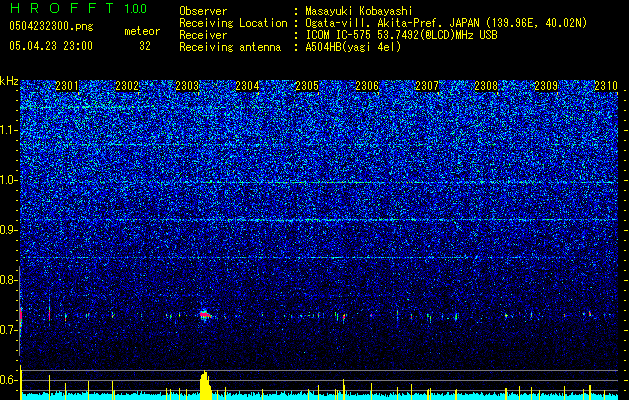The width and height of the screenshot is (629, 400).
Task: Click the 2304 time marker
Action: tap(247, 86)
